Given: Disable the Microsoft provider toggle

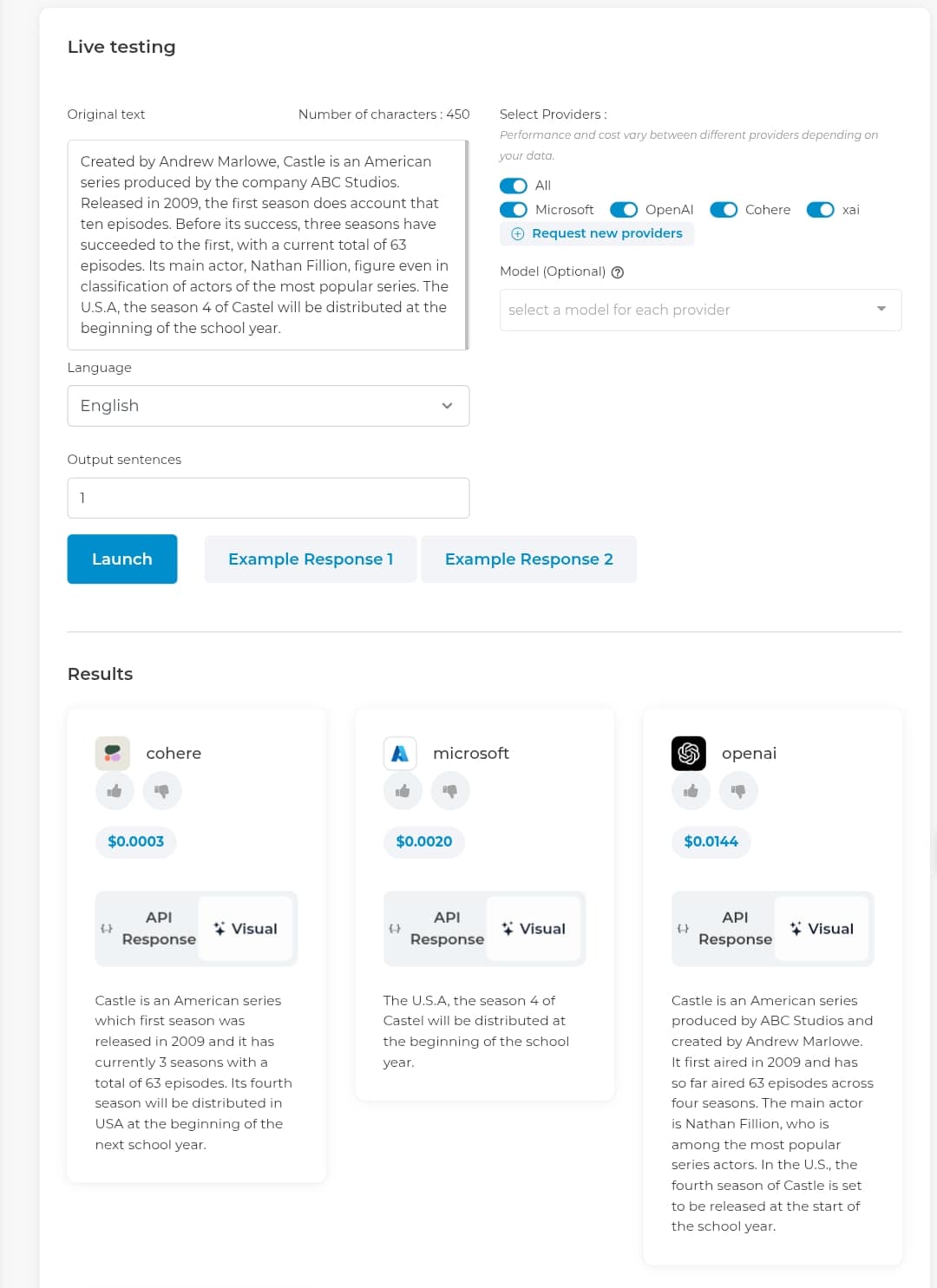Looking at the screenshot, I should tap(514, 210).
